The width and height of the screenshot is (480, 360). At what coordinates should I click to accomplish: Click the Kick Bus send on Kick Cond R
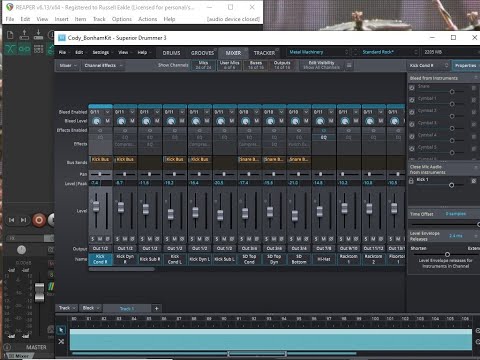(x=100, y=159)
